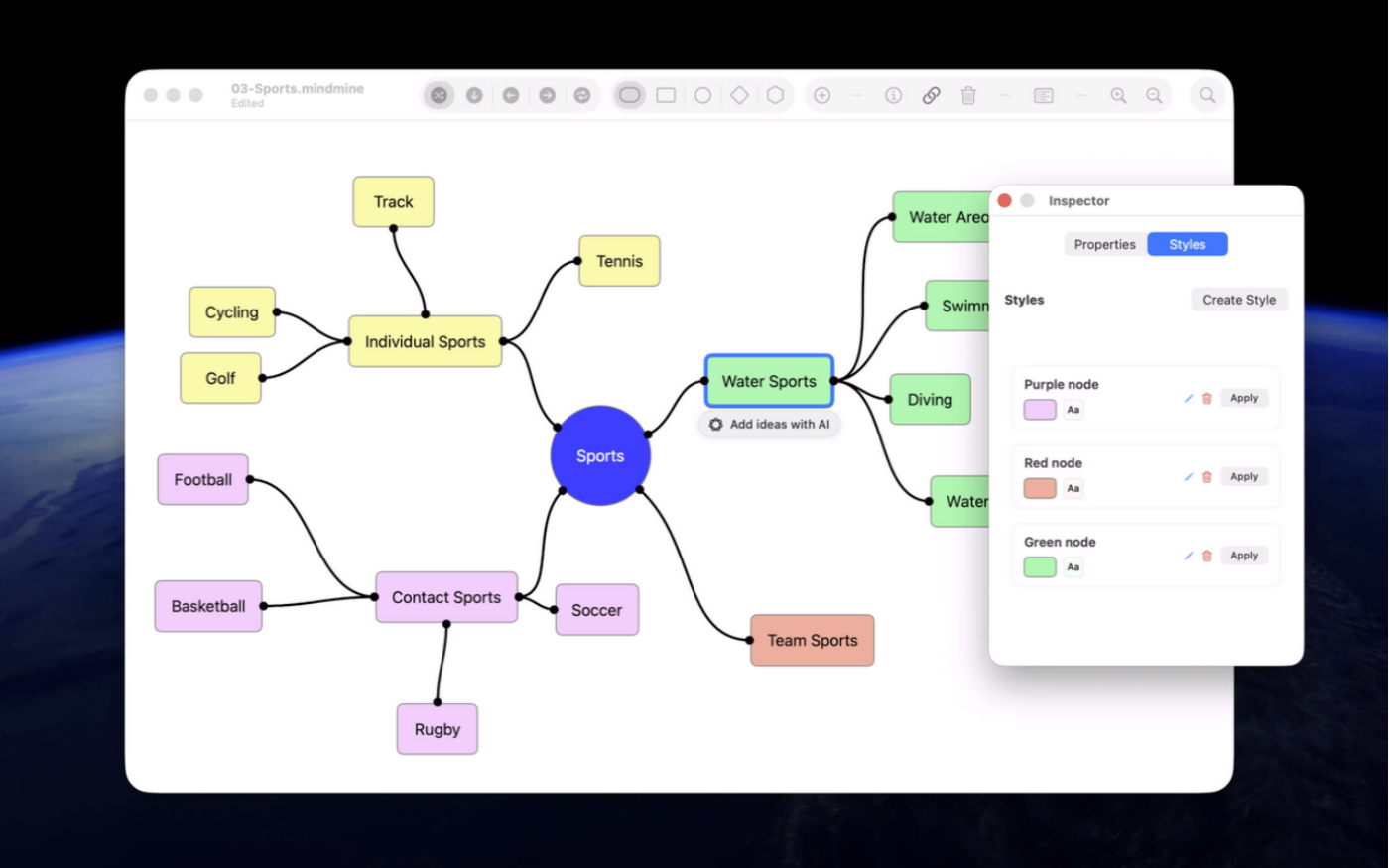
Task: Select the Golf node
Action: (x=220, y=378)
